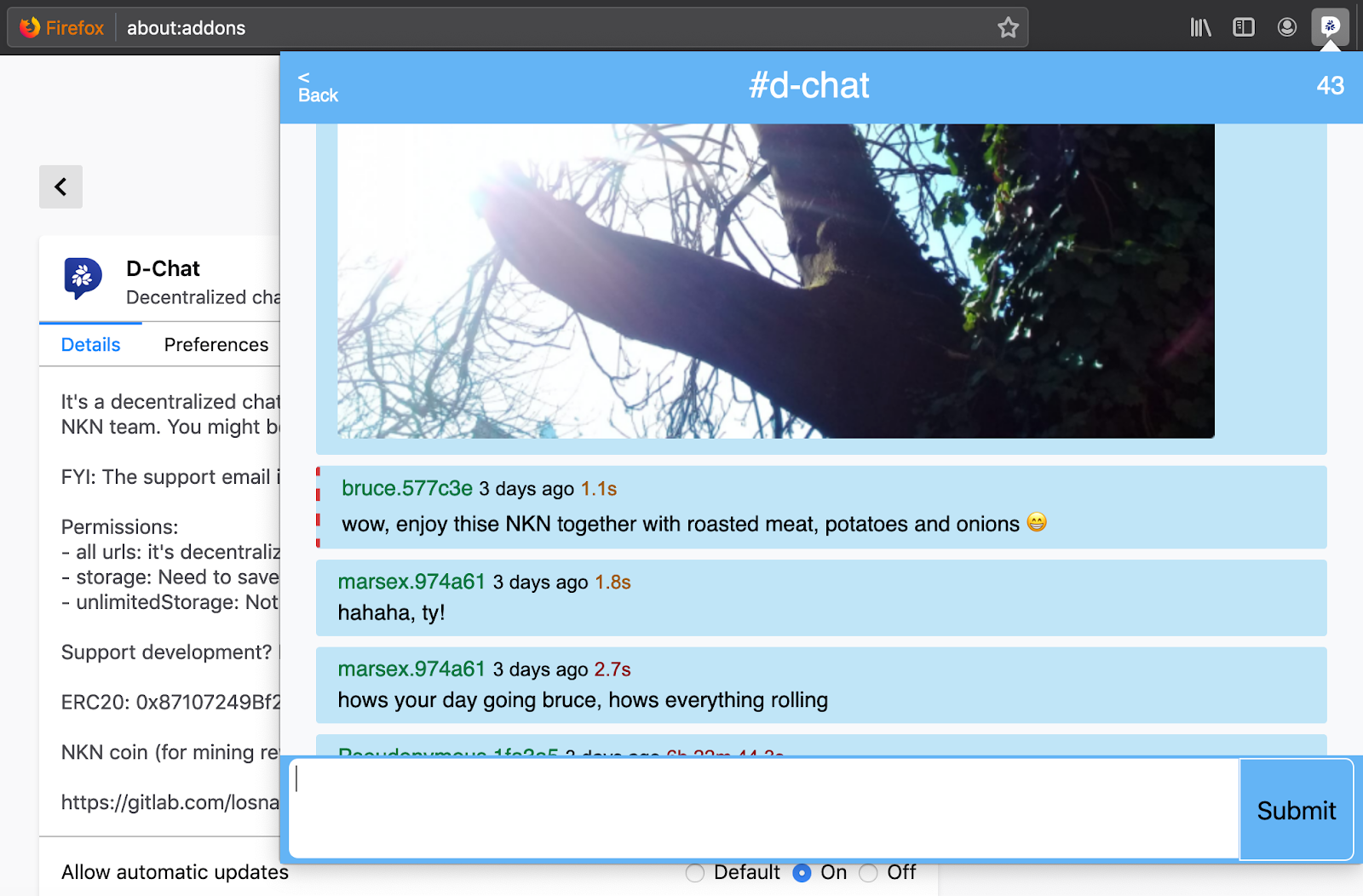Select Default for automatic updates
The height and width of the screenshot is (896, 1363).
click(x=695, y=873)
